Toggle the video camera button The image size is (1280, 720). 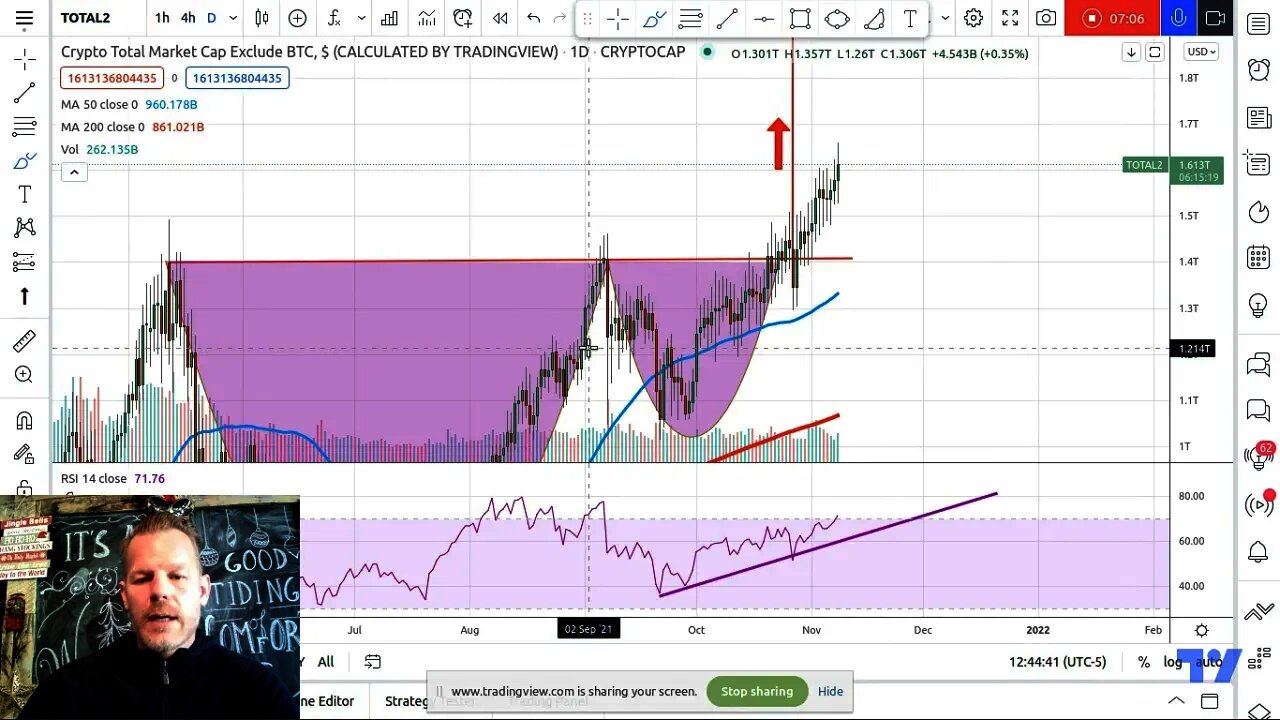point(1215,18)
